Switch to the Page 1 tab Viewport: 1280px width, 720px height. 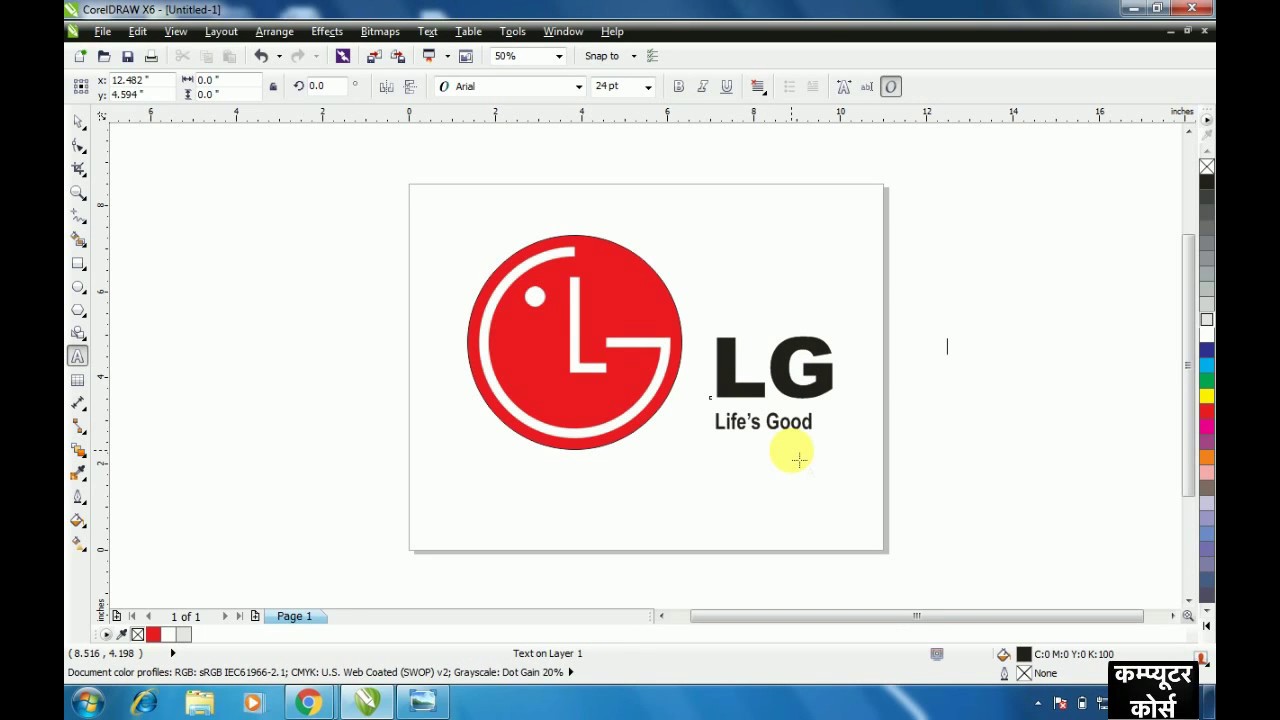294,616
